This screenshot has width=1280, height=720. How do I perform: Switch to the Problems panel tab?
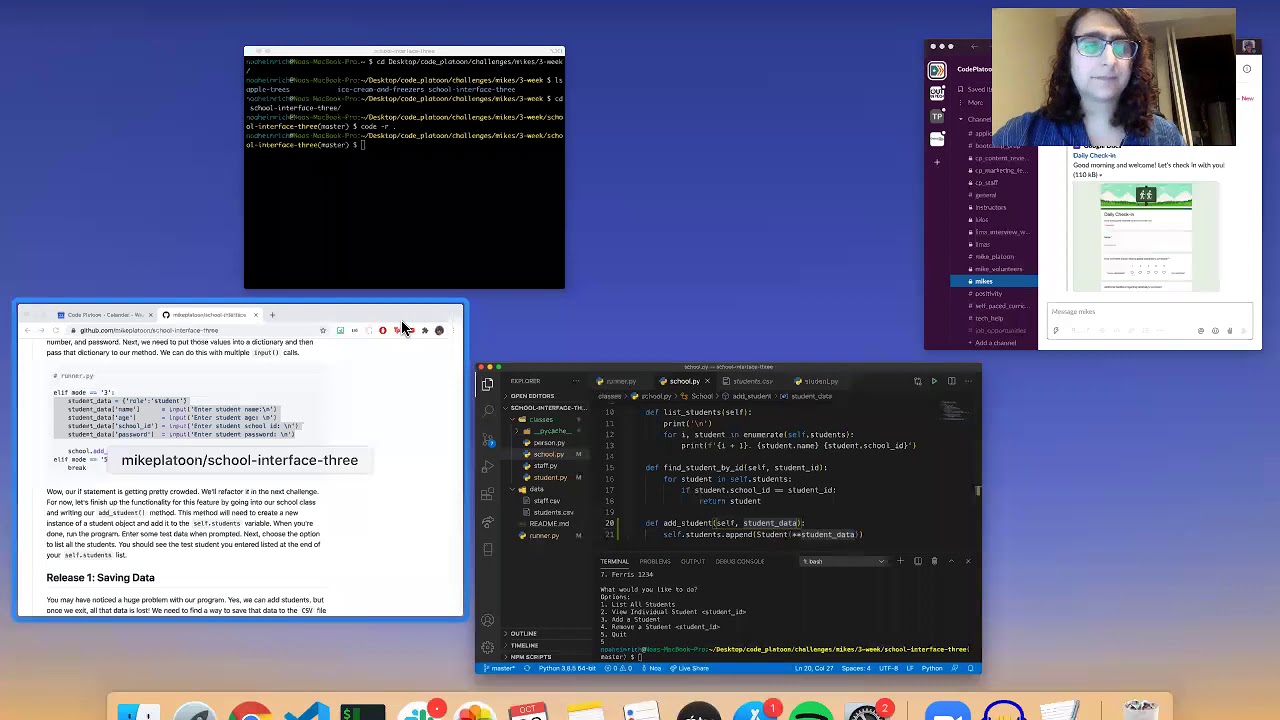pos(655,561)
